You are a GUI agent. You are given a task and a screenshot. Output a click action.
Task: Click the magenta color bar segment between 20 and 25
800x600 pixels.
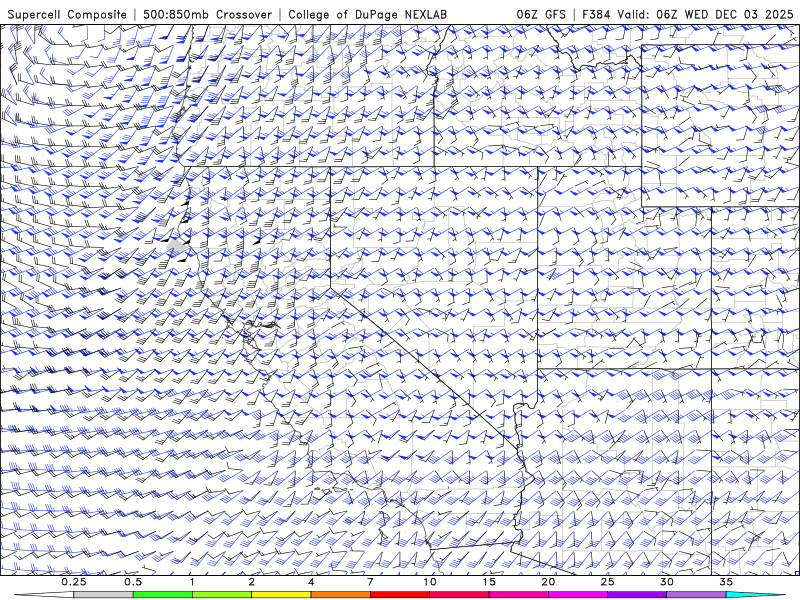point(578,595)
